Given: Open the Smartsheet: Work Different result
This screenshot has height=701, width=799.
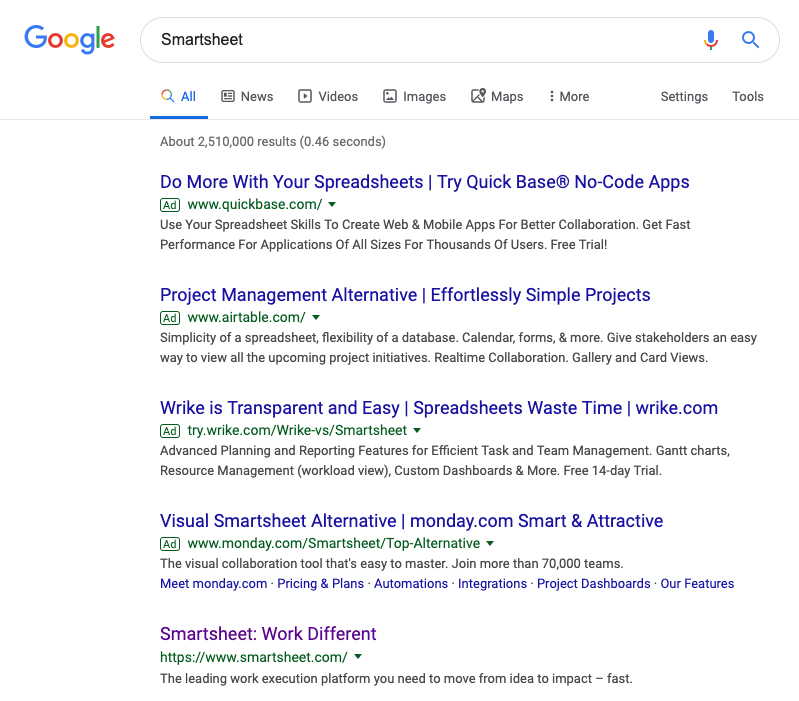Looking at the screenshot, I should 268,634.
